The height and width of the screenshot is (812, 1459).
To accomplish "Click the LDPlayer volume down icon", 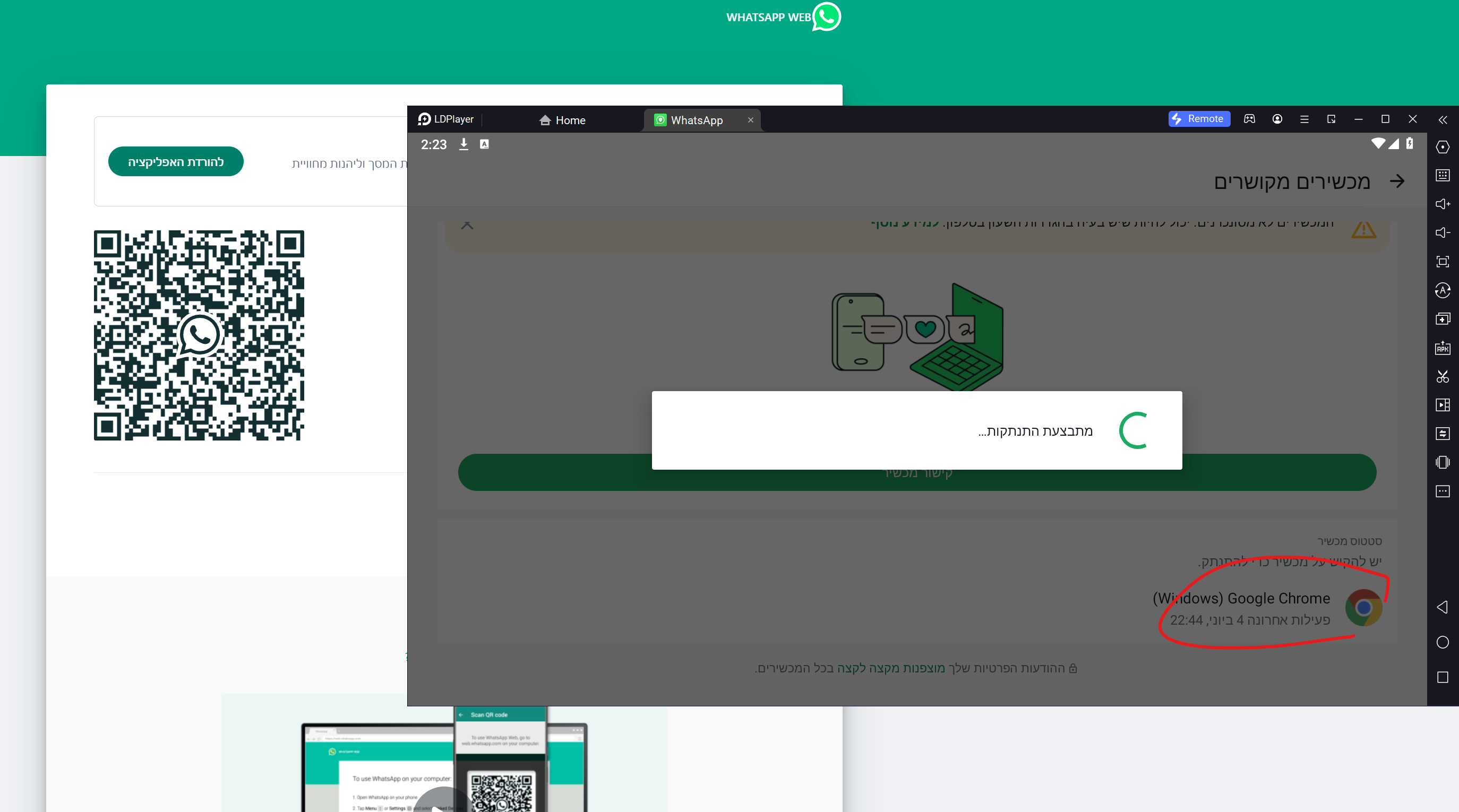I will 1442,233.
